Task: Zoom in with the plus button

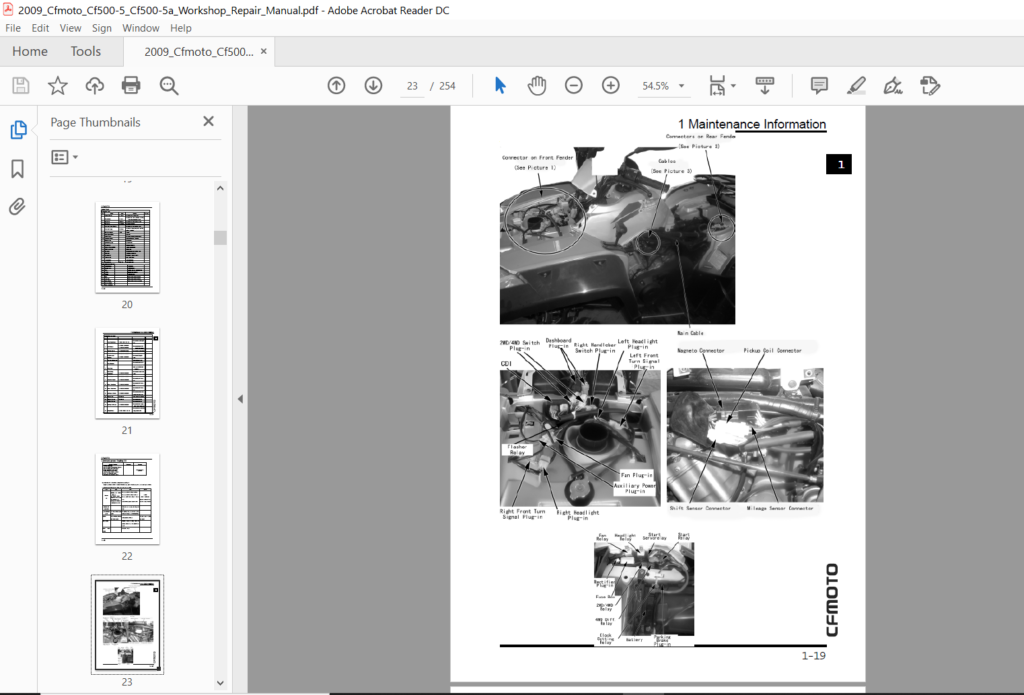Action: (x=611, y=86)
